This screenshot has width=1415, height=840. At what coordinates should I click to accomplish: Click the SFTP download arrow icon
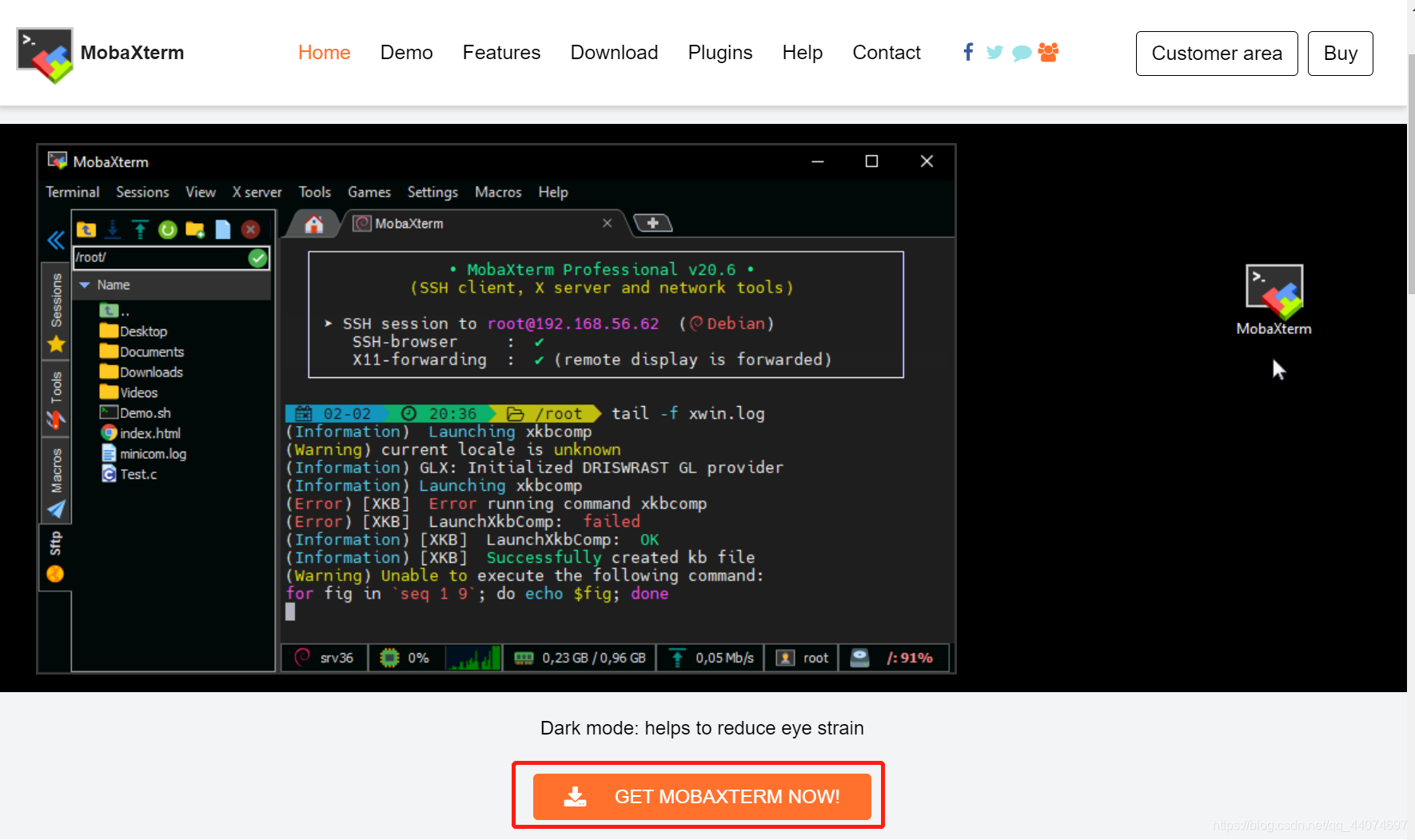point(113,230)
